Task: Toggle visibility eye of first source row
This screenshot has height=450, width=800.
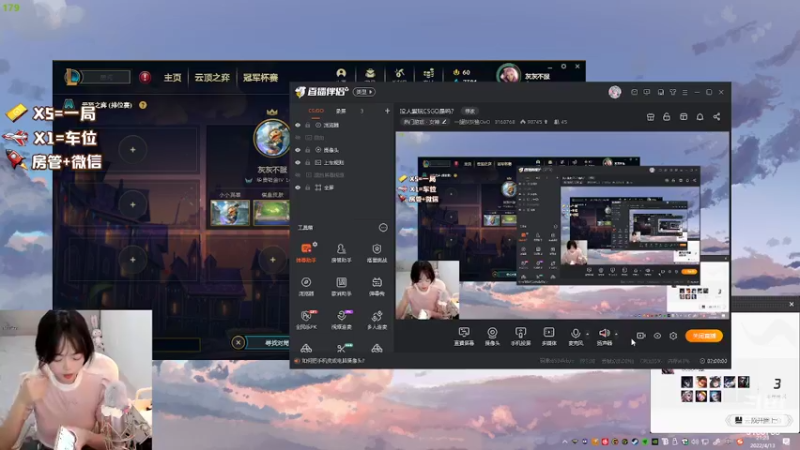Action: pos(298,125)
